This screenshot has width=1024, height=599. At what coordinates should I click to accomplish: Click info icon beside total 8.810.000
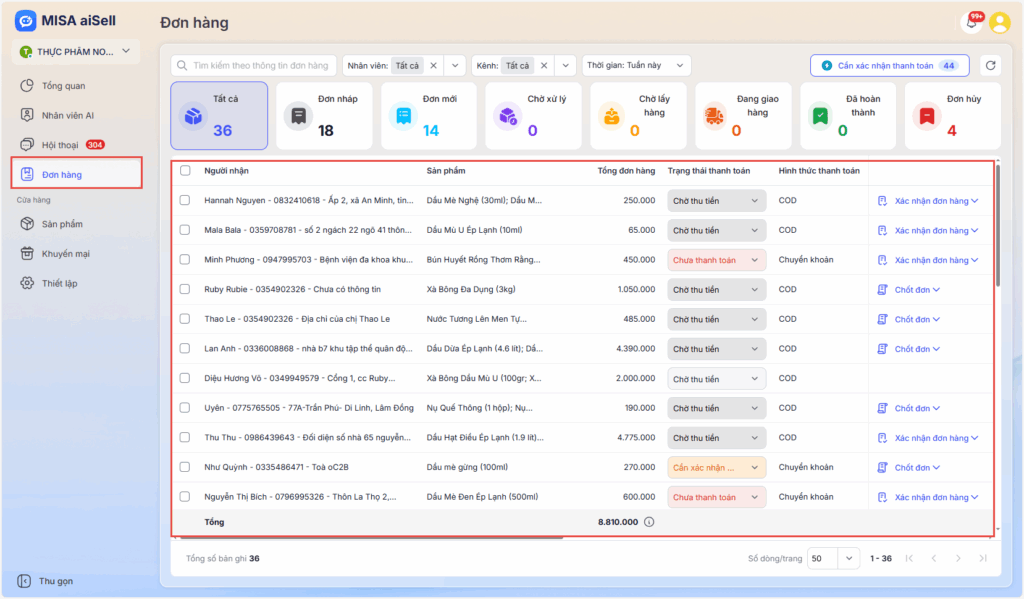pyautogui.click(x=649, y=522)
